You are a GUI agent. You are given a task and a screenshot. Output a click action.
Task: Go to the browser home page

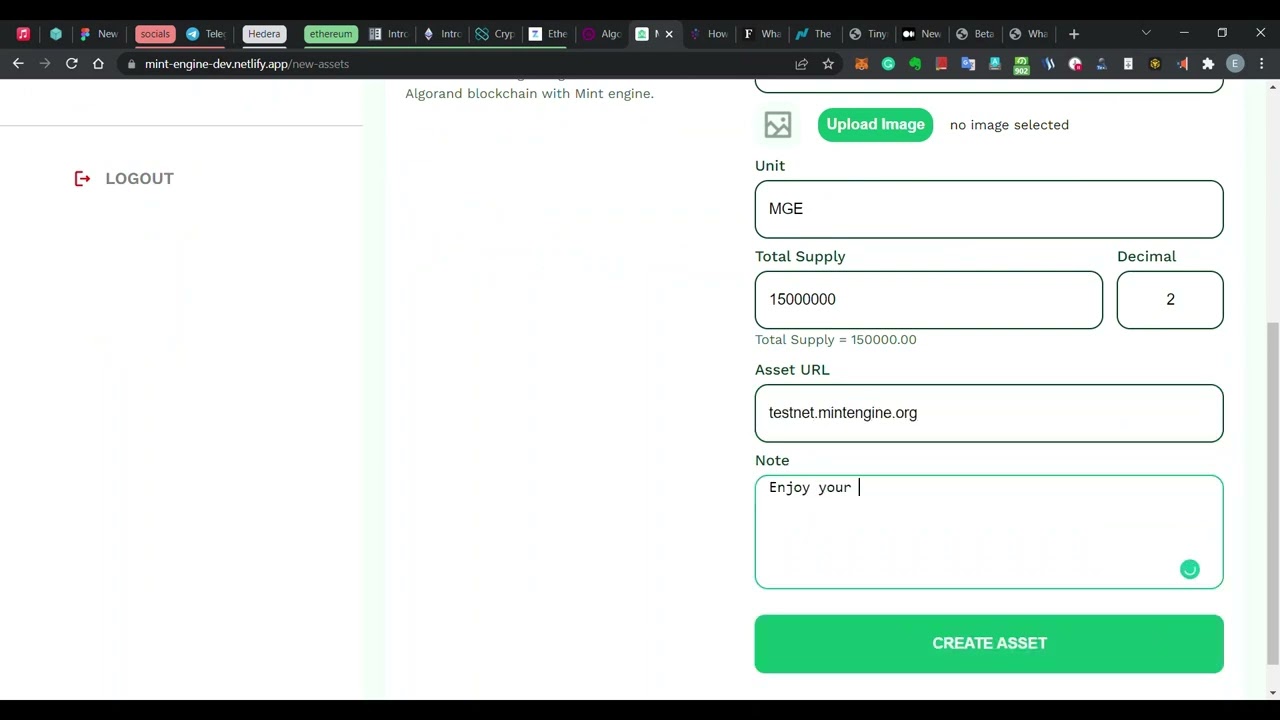[x=98, y=64]
